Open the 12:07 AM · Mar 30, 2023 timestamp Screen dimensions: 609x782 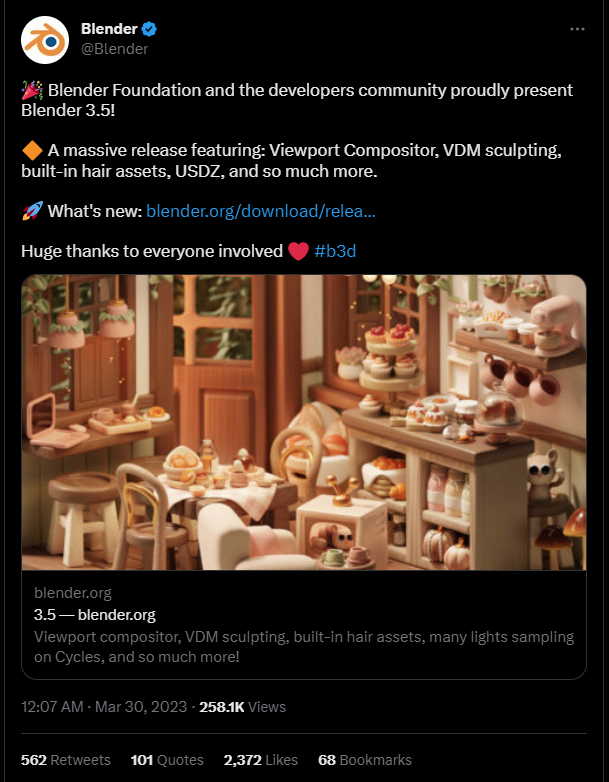[104, 707]
